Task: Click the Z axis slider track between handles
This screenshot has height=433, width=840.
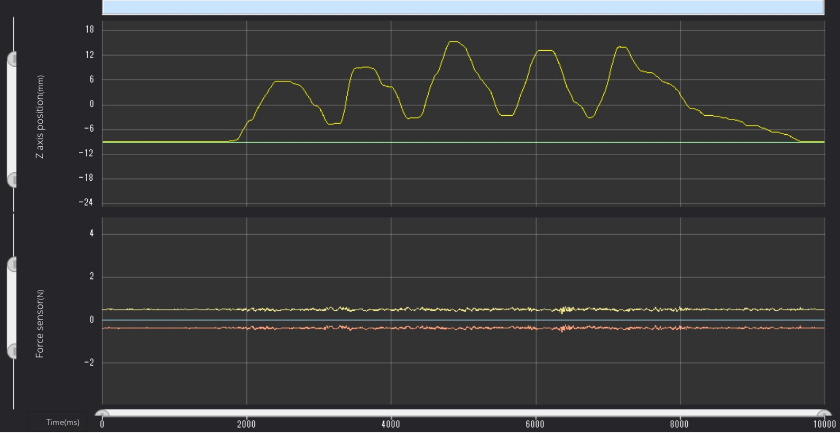Action: (13, 119)
